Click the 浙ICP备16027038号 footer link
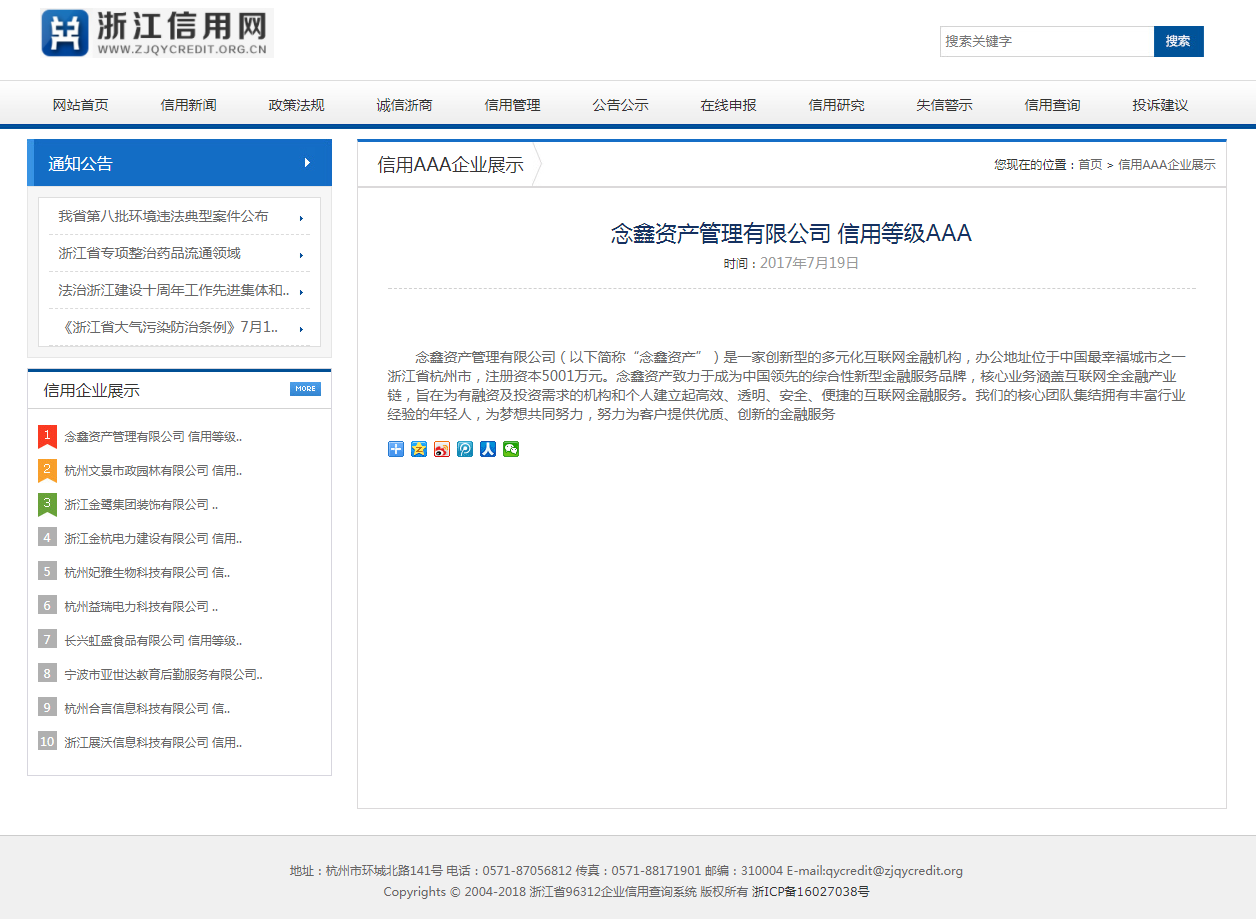The height and width of the screenshot is (919, 1256). (x=811, y=892)
